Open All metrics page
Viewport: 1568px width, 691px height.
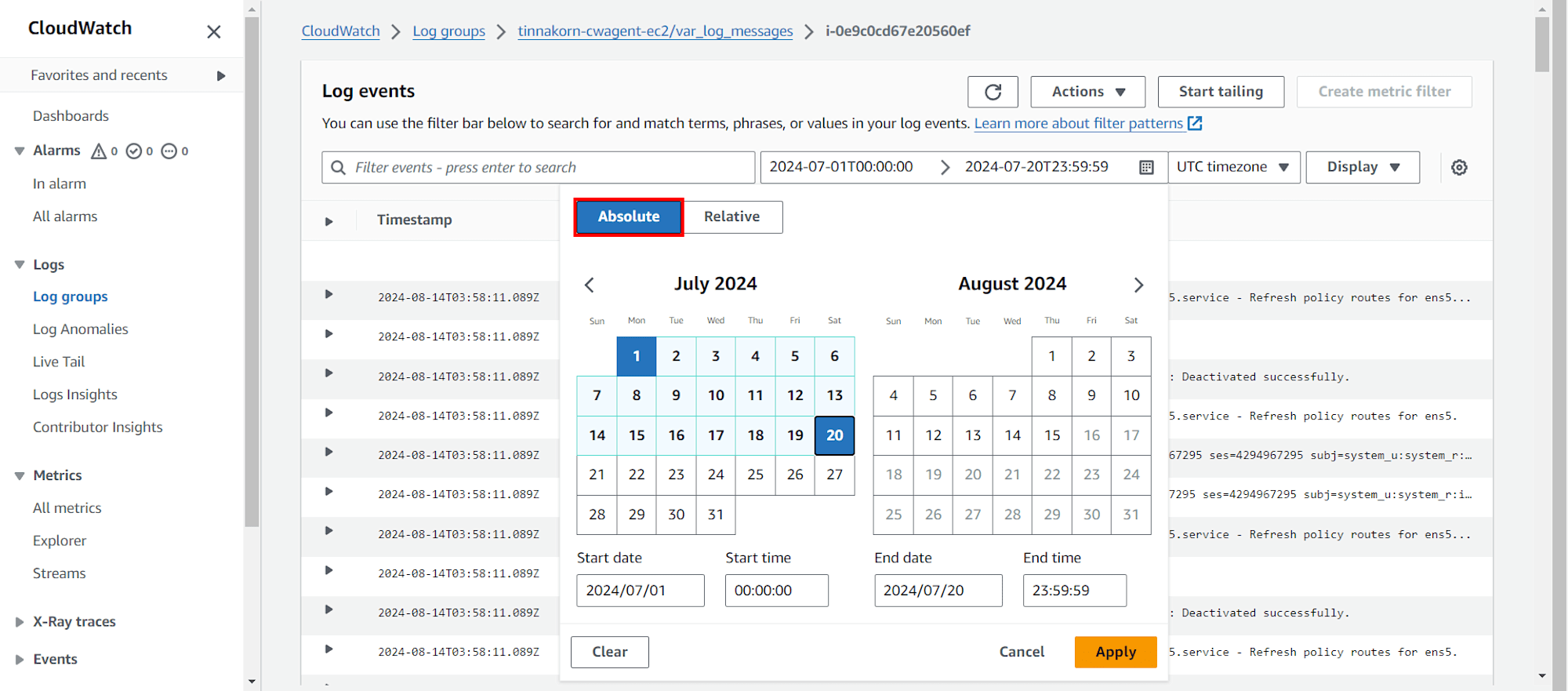(x=67, y=508)
